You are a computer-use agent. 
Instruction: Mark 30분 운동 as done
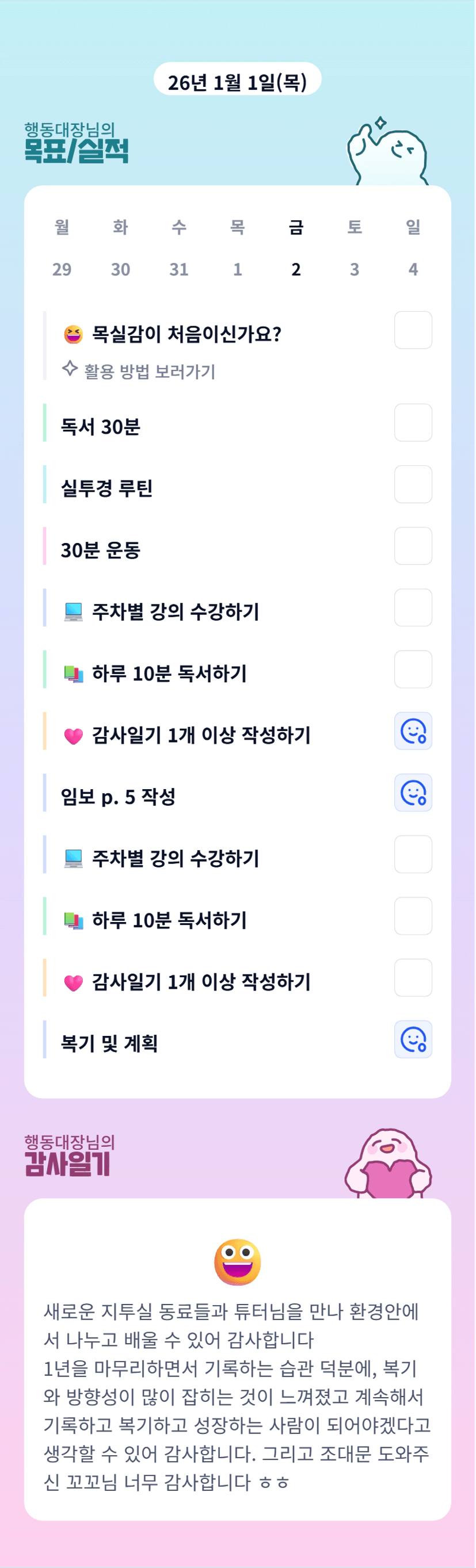413,546
